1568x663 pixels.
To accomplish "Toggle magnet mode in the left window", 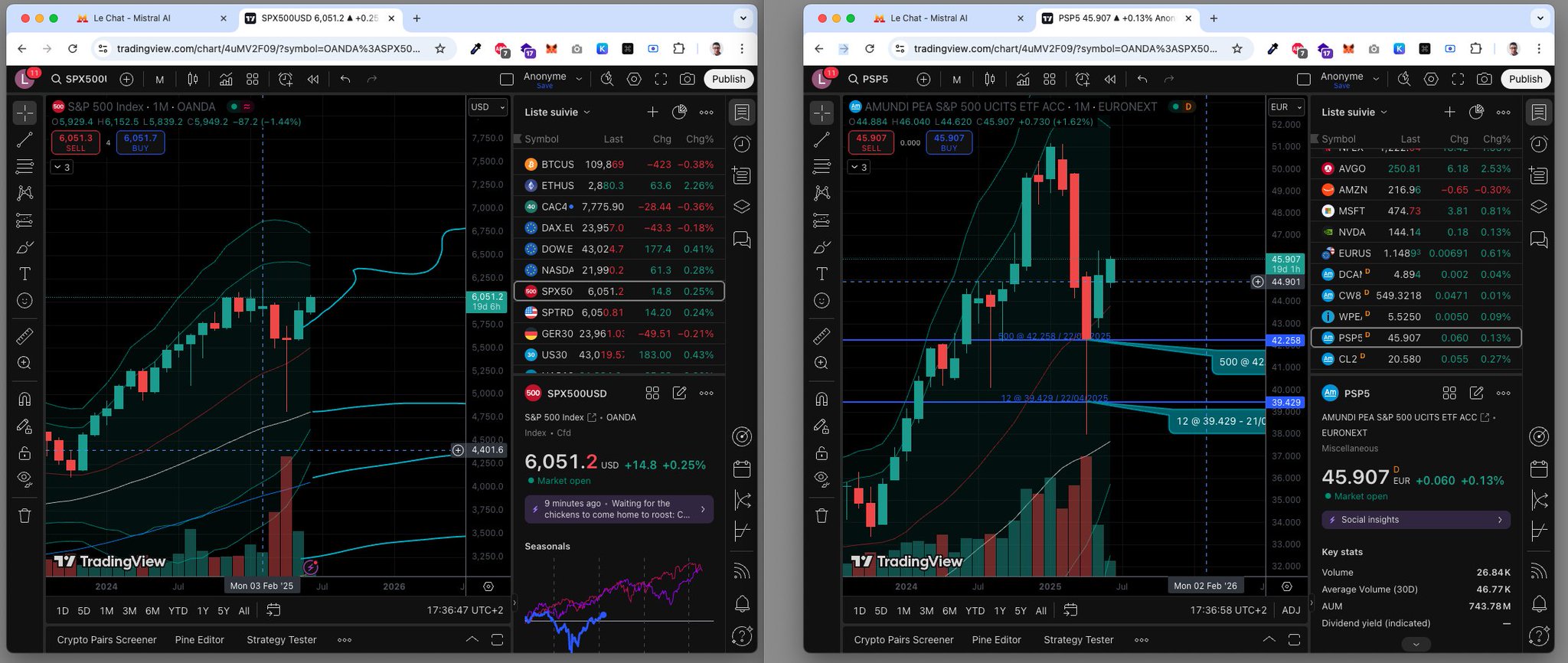I will [x=24, y=399].
